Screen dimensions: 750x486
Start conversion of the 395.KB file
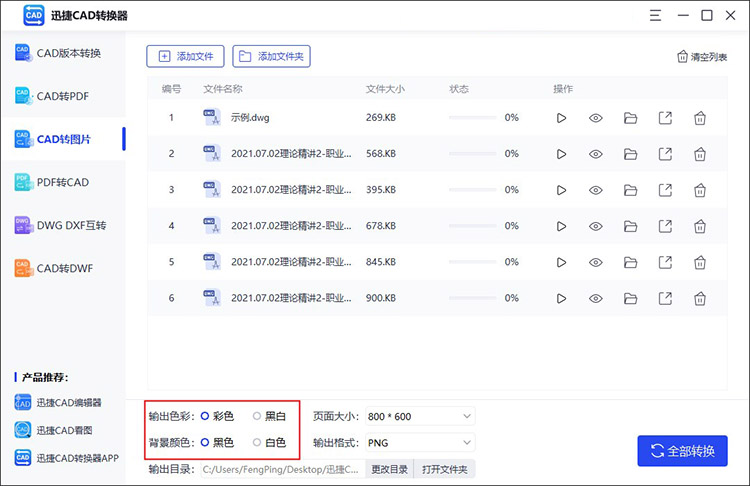tap(561, 190)
